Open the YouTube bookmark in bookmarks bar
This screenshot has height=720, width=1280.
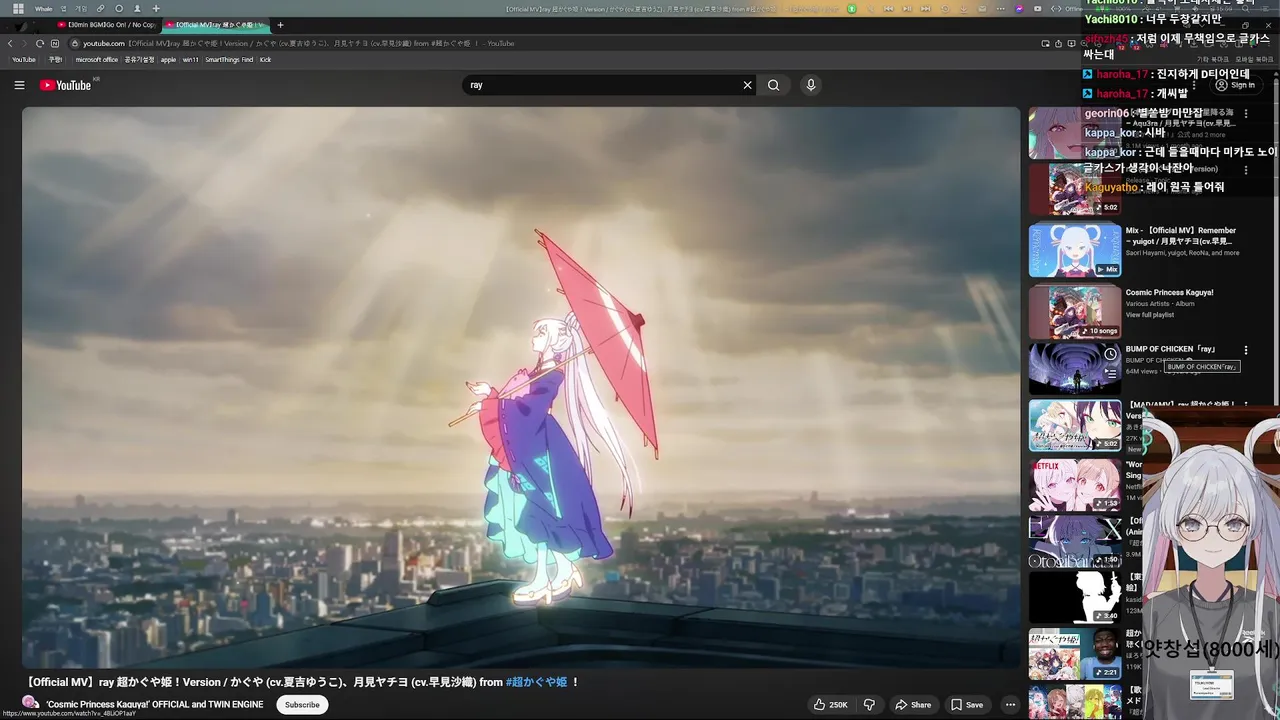[24, 59]
